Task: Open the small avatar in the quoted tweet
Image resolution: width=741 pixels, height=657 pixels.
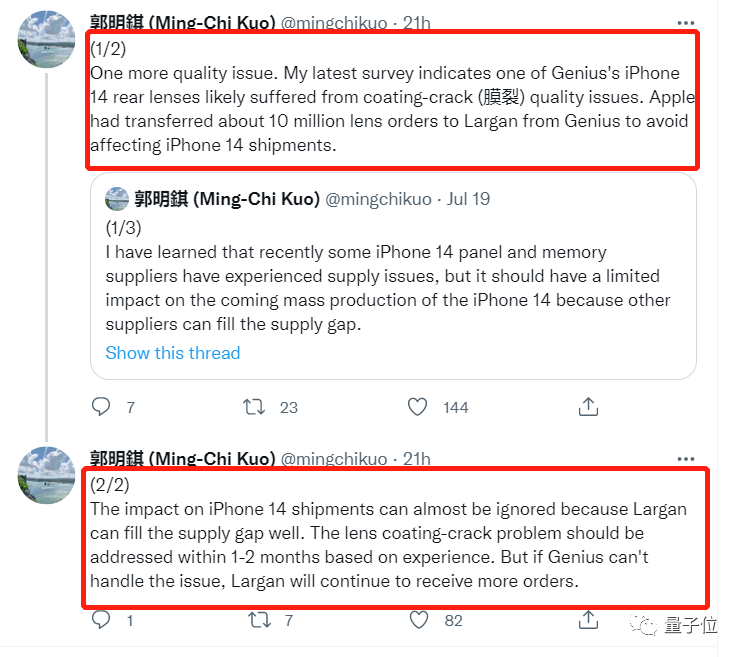Action: (117, 199)
